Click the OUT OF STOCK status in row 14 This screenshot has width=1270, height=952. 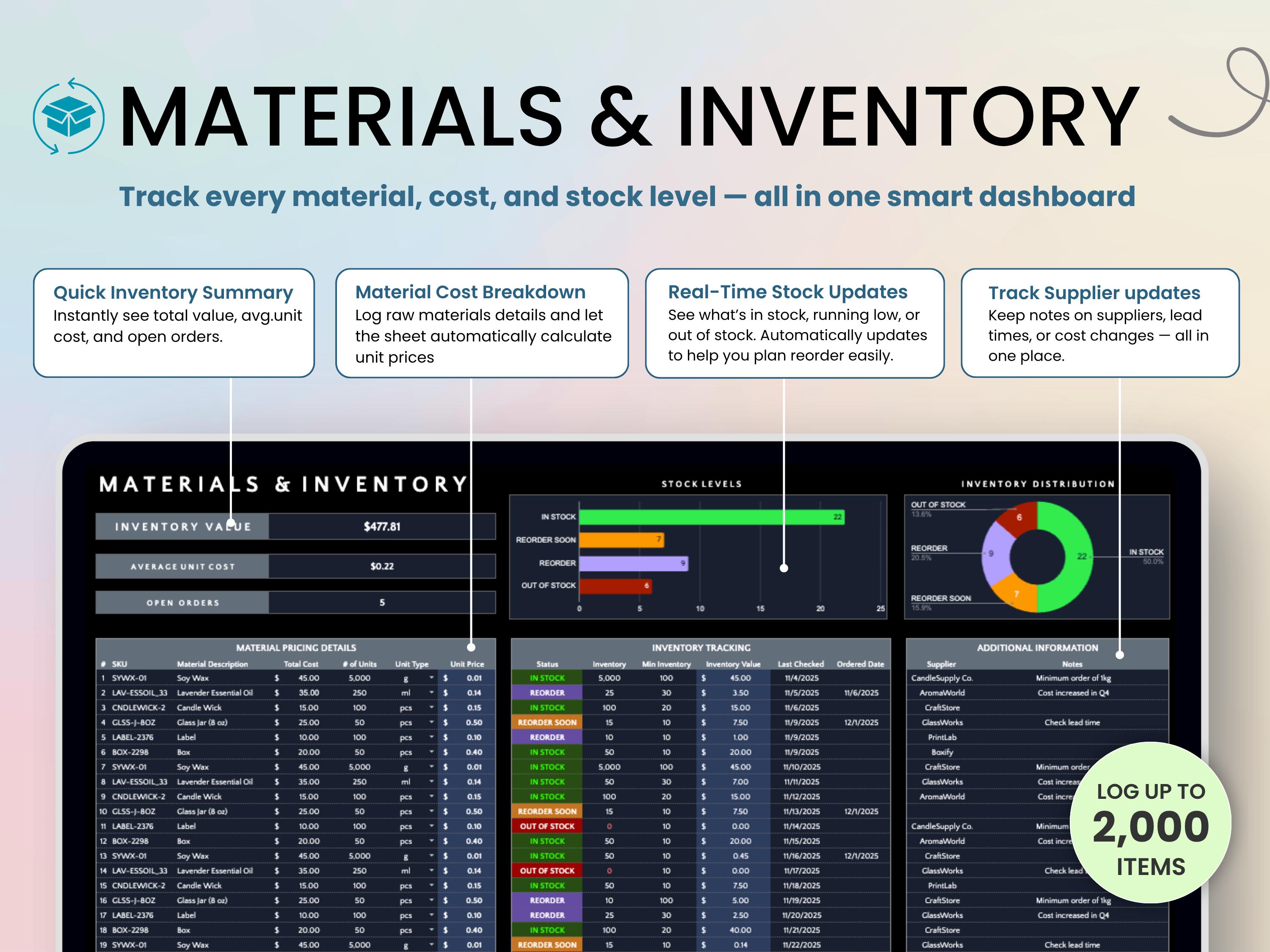[547, 870]
